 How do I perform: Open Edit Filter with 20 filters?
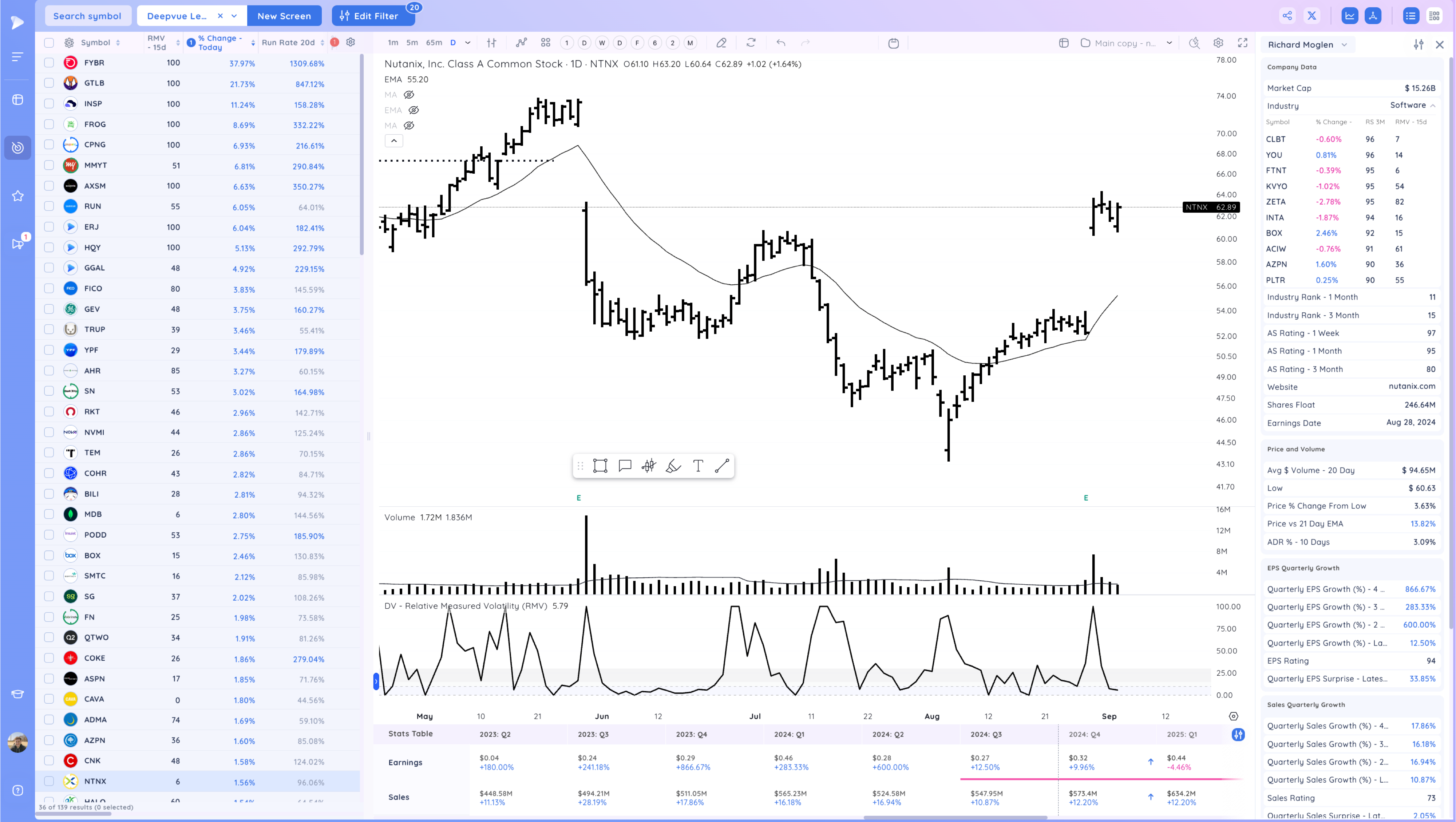pos(373,16)
